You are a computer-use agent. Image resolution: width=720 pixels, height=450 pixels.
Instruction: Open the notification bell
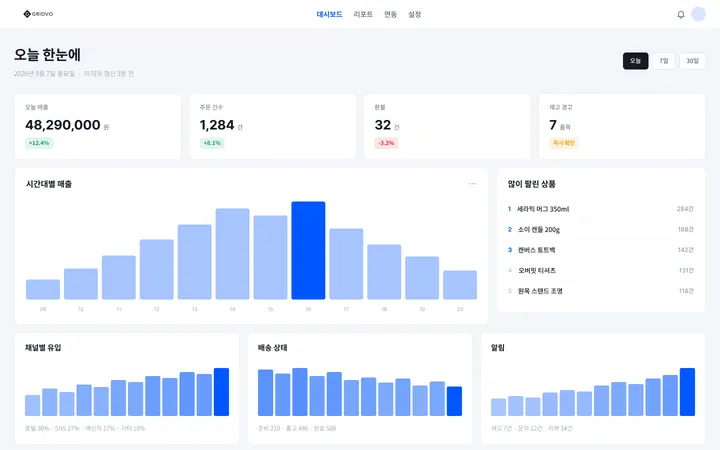point(681,14)
